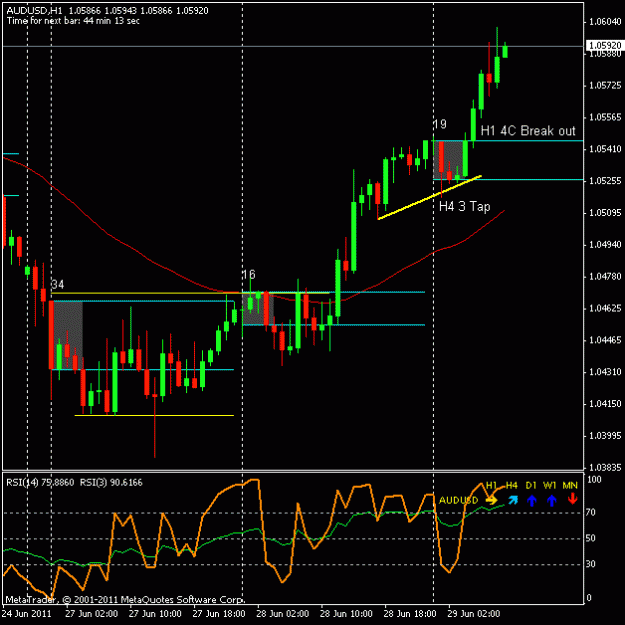Click the 'Time for next bar' countdown text
The height and width of the screenshot is (625, 625).
73,21
